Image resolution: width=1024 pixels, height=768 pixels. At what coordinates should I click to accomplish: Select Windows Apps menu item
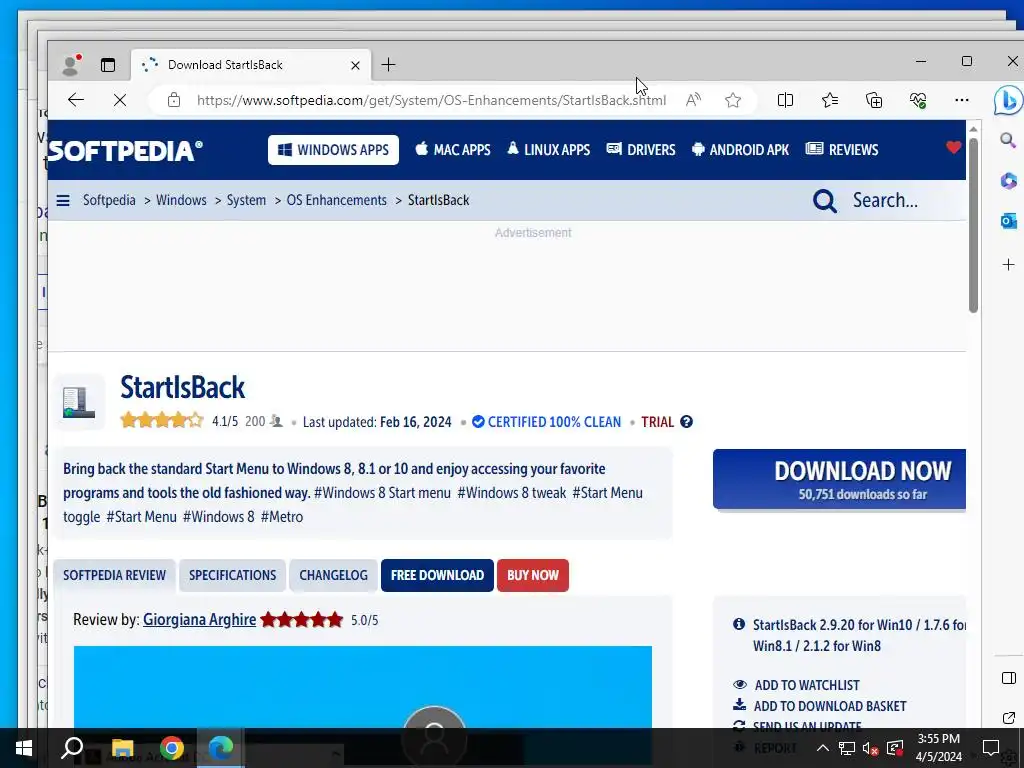tap(333, 150)
